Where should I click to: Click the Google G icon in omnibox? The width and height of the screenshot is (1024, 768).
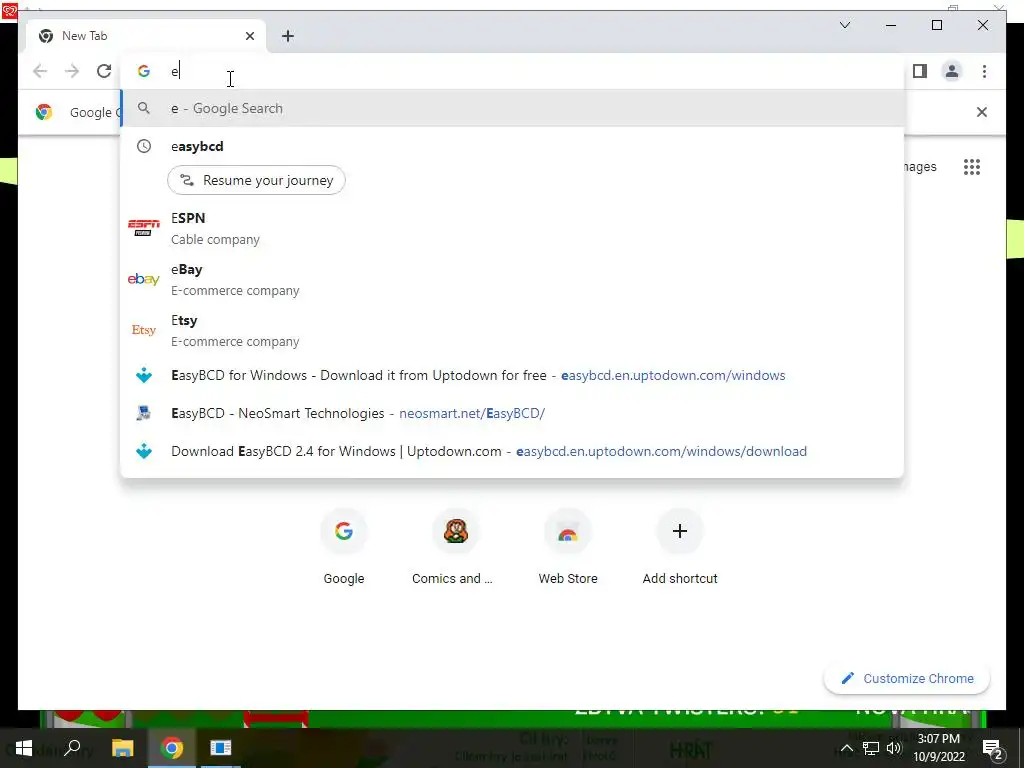pos(144,71)
